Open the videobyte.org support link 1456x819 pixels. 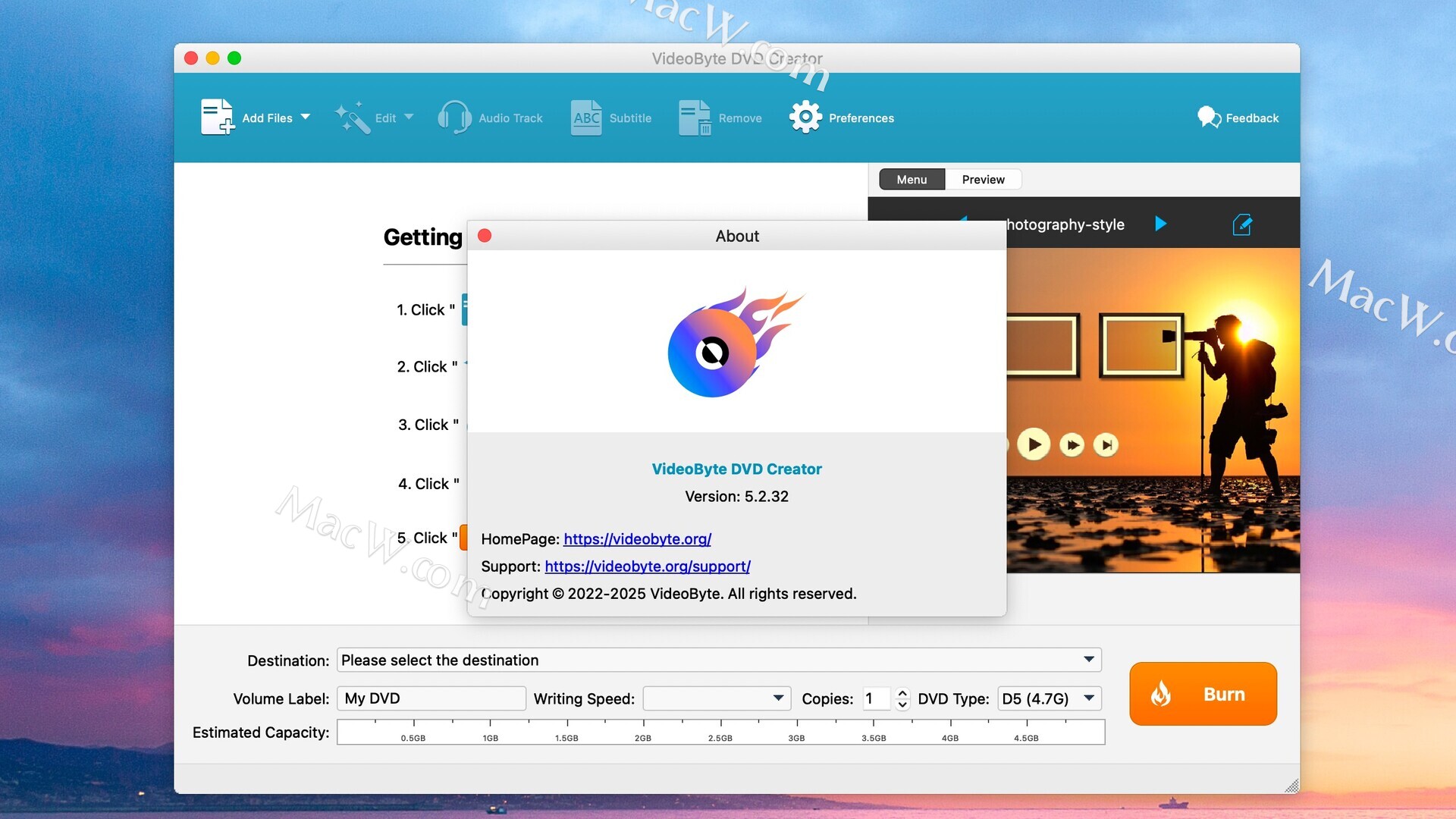[x=648, y=566]
